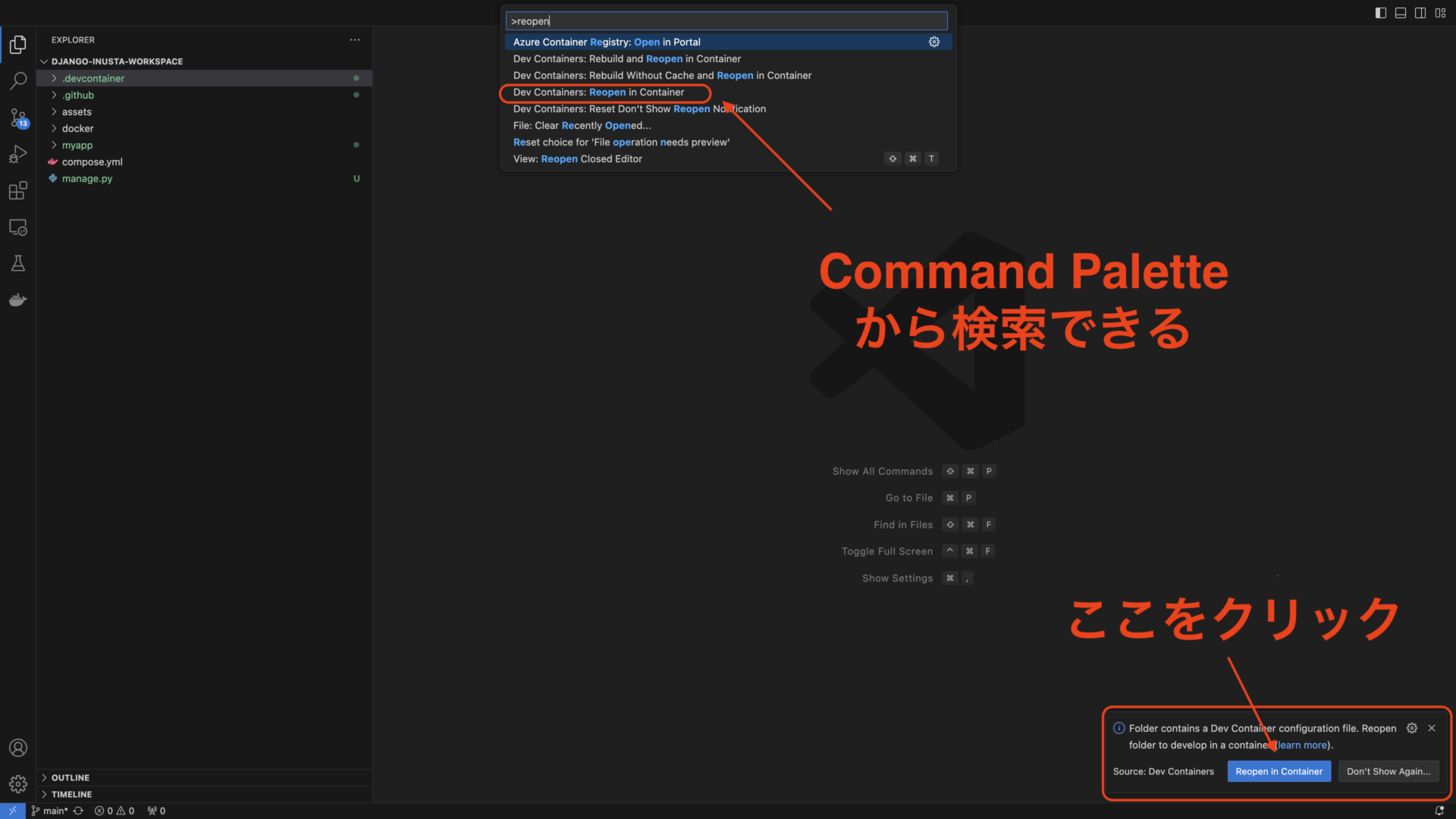Run Reset Don't Show Reopen Notification command
Viewport: 1456px width, 819px height.
point(728,108)
